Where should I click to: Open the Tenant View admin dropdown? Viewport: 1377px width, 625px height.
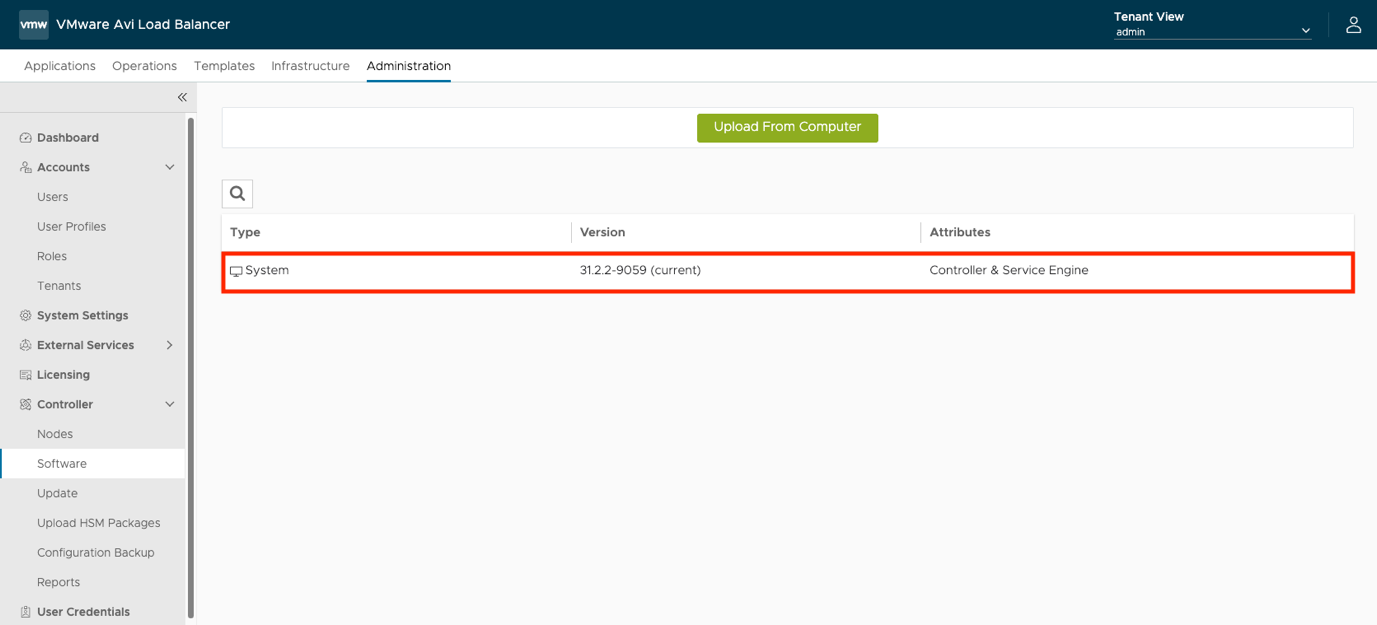pyautogui.click(x=1213, y=31)
